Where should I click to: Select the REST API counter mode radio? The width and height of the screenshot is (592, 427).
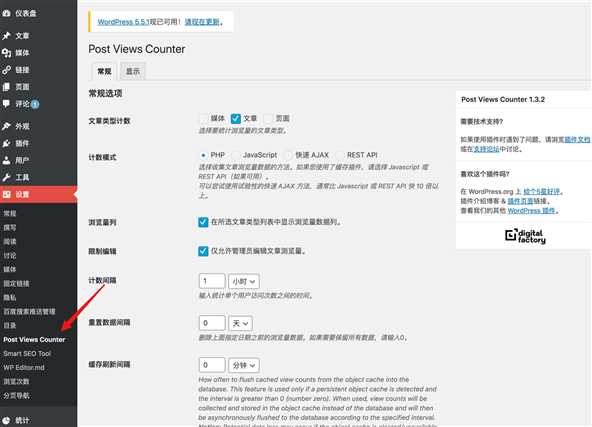[339, 155]
